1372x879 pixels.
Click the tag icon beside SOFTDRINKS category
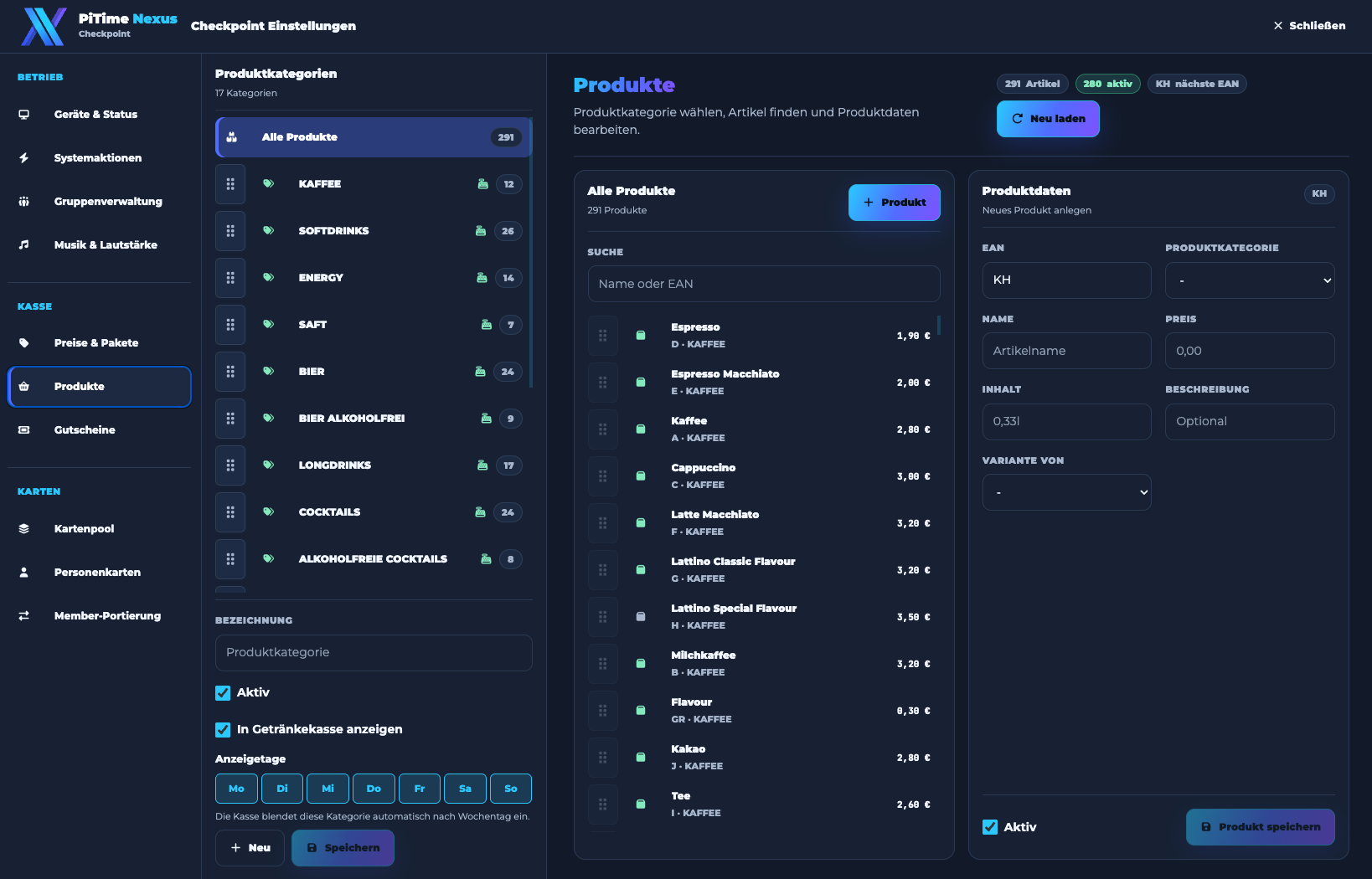click(269, 231)
